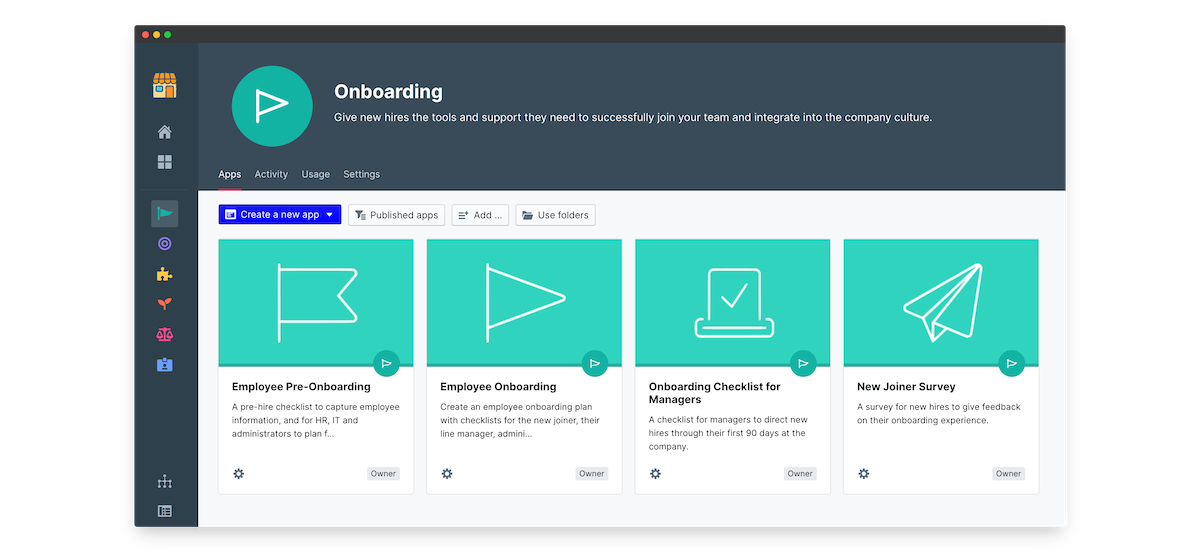Open the apps grid icon in sidebar
The height and width of the screenshot is (552, 1200).
pos(165,162)
